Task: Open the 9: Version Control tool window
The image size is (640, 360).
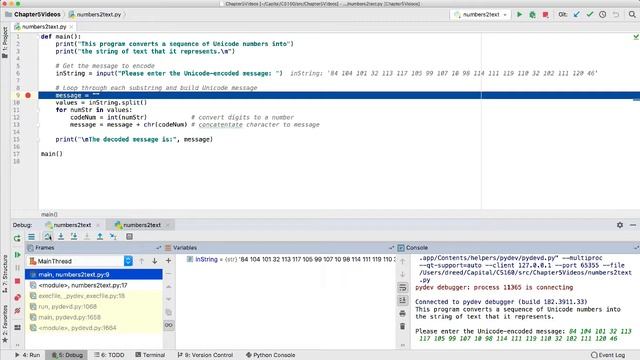Action: 205,355
